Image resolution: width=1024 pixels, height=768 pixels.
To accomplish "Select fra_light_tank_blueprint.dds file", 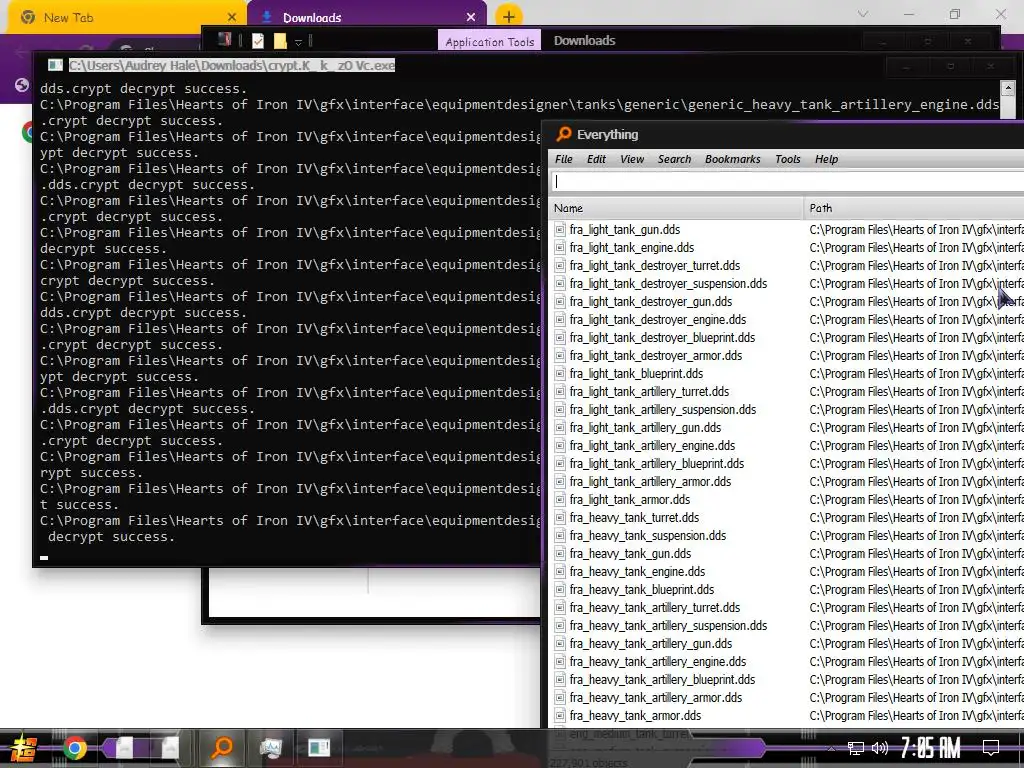I will (x=636, y=374).
